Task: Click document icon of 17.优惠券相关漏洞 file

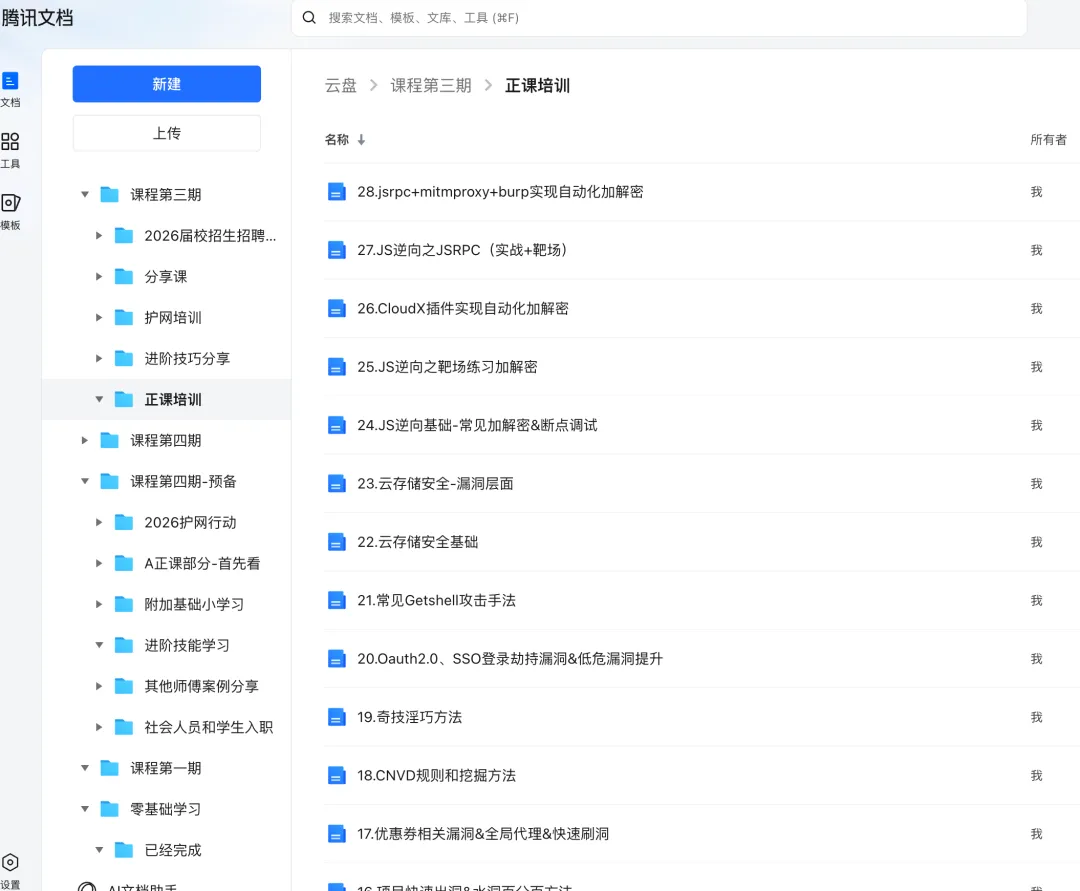Action: [x=336, y=835]
